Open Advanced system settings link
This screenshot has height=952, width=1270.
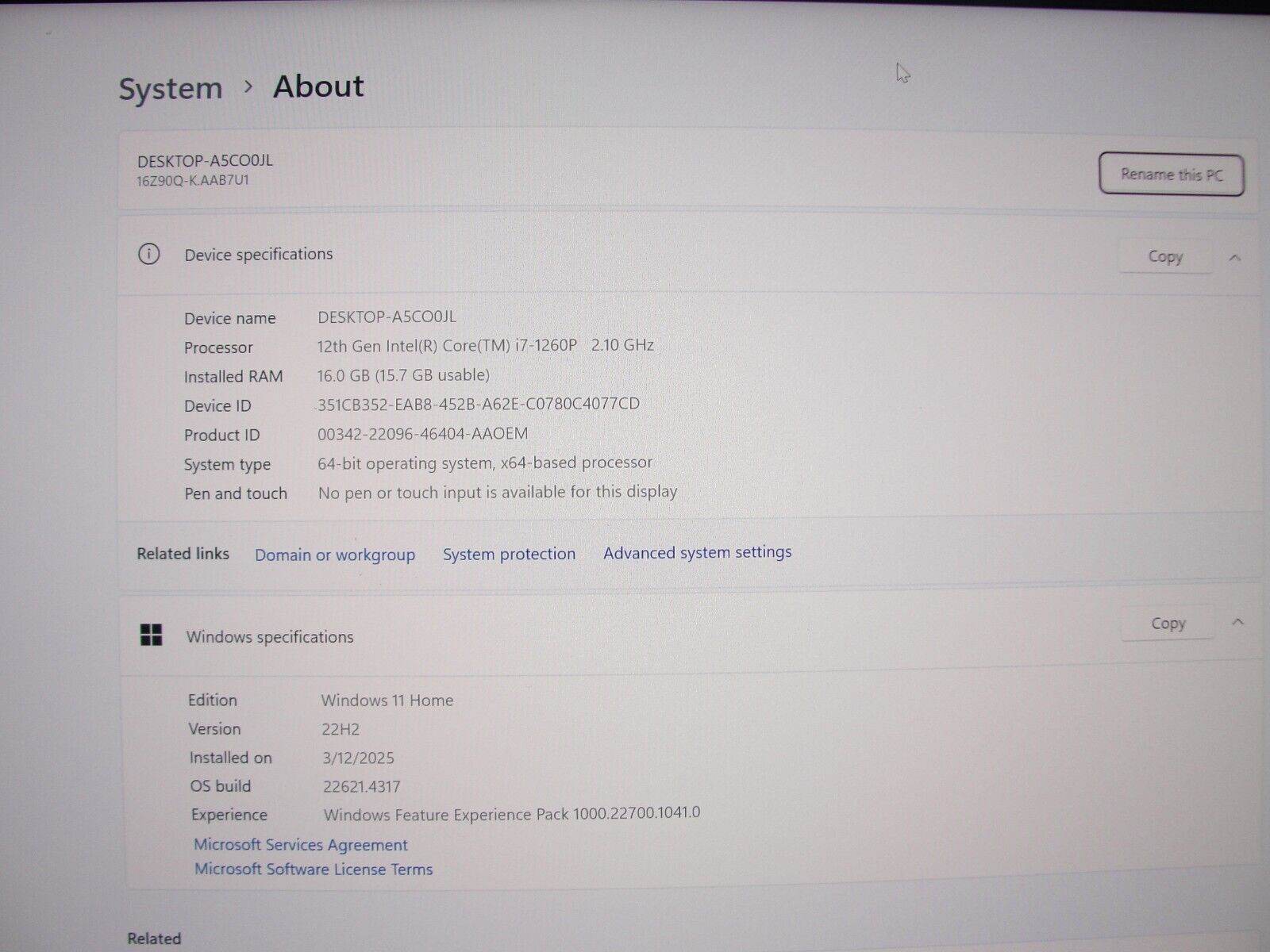(x=697, y=552)
